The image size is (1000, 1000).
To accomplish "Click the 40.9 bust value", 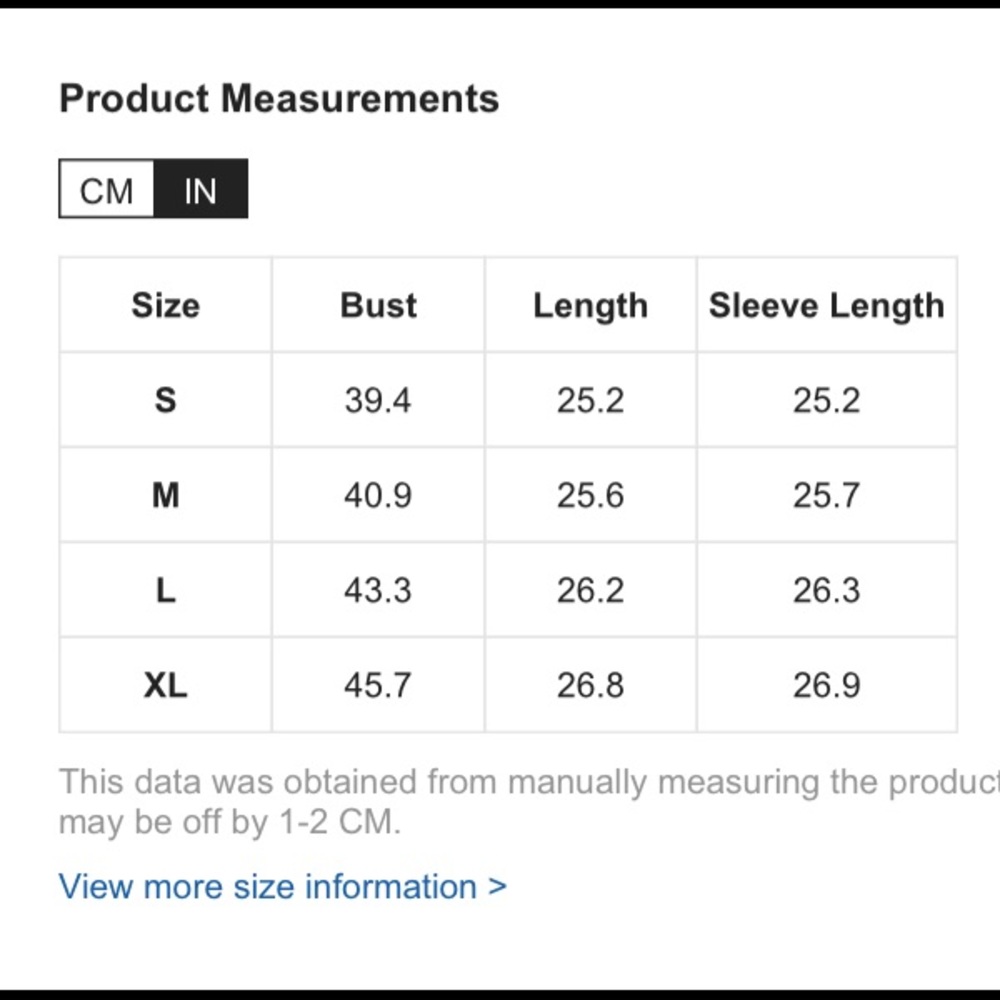I will (x=378, y=496).
